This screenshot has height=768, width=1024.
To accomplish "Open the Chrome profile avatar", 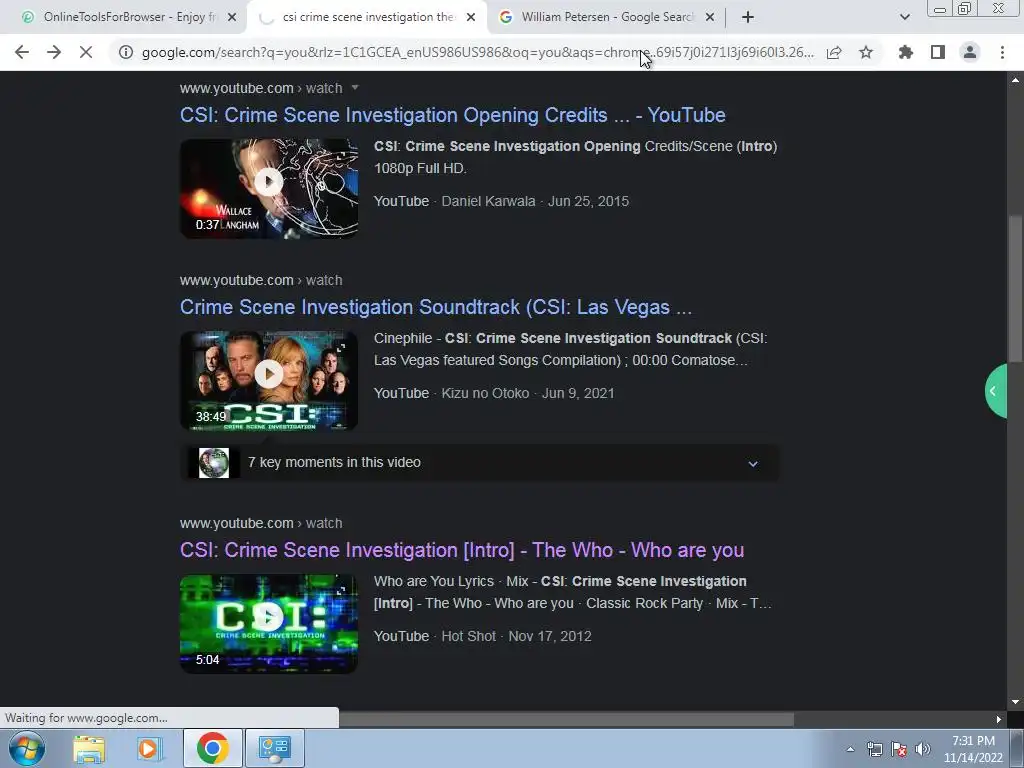I will [970, 52].
